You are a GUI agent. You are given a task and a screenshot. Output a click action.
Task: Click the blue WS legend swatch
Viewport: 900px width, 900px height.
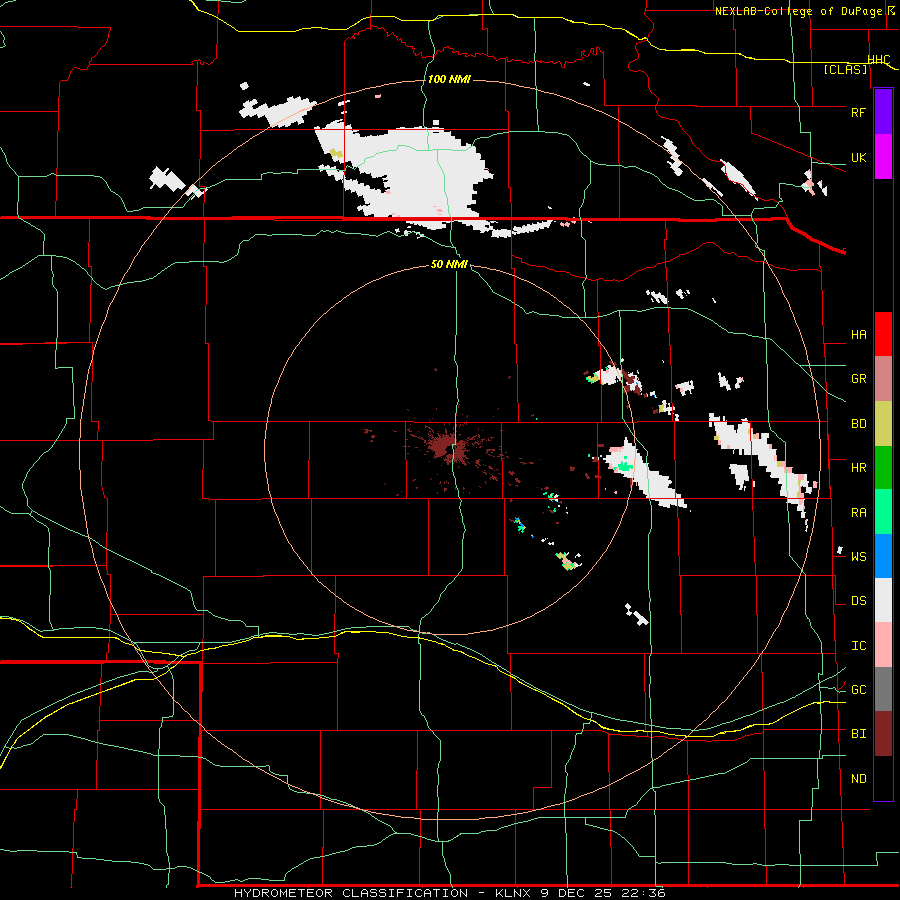point(883,556)
